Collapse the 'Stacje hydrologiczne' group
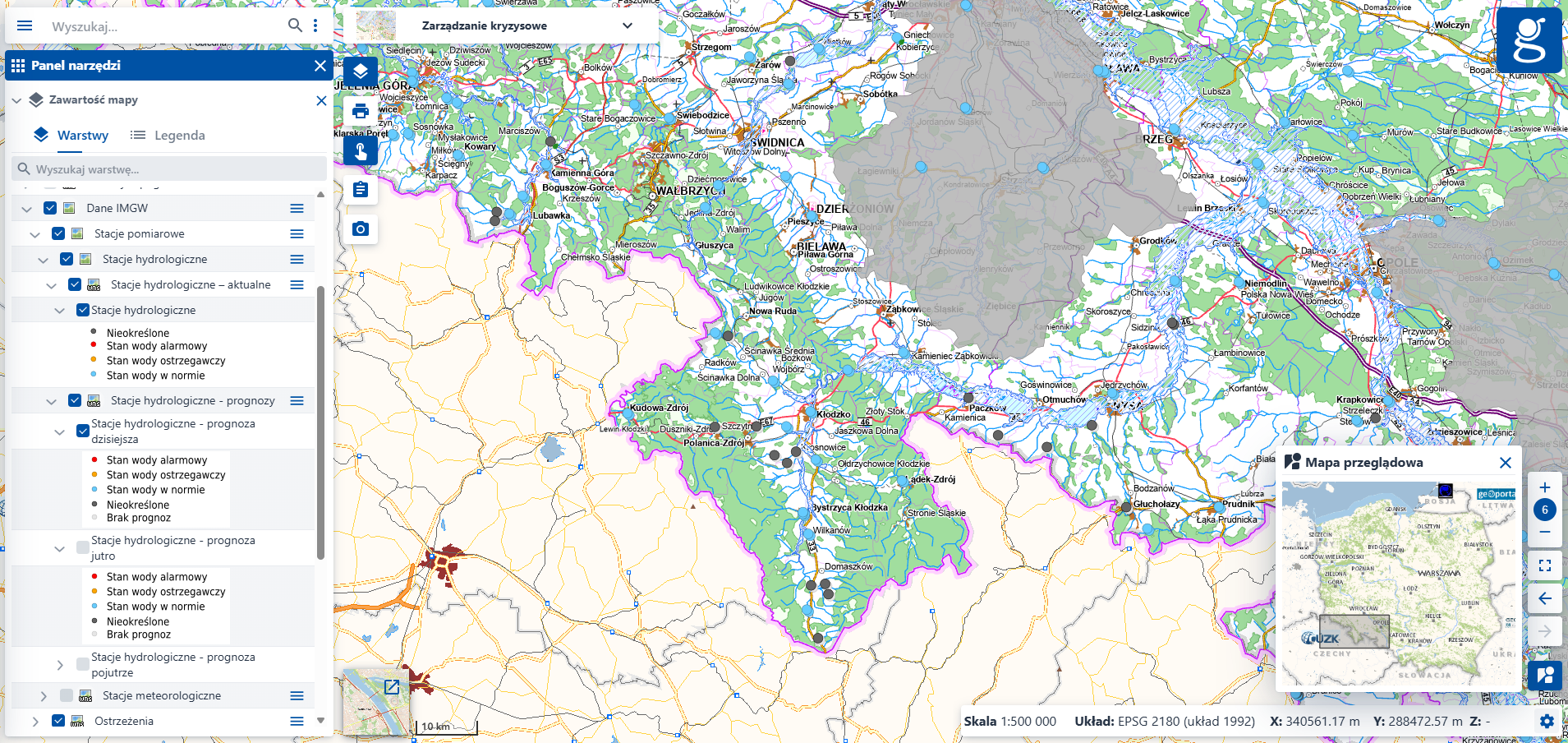The width and height of the screenshot is (1568, 743). 42,259
